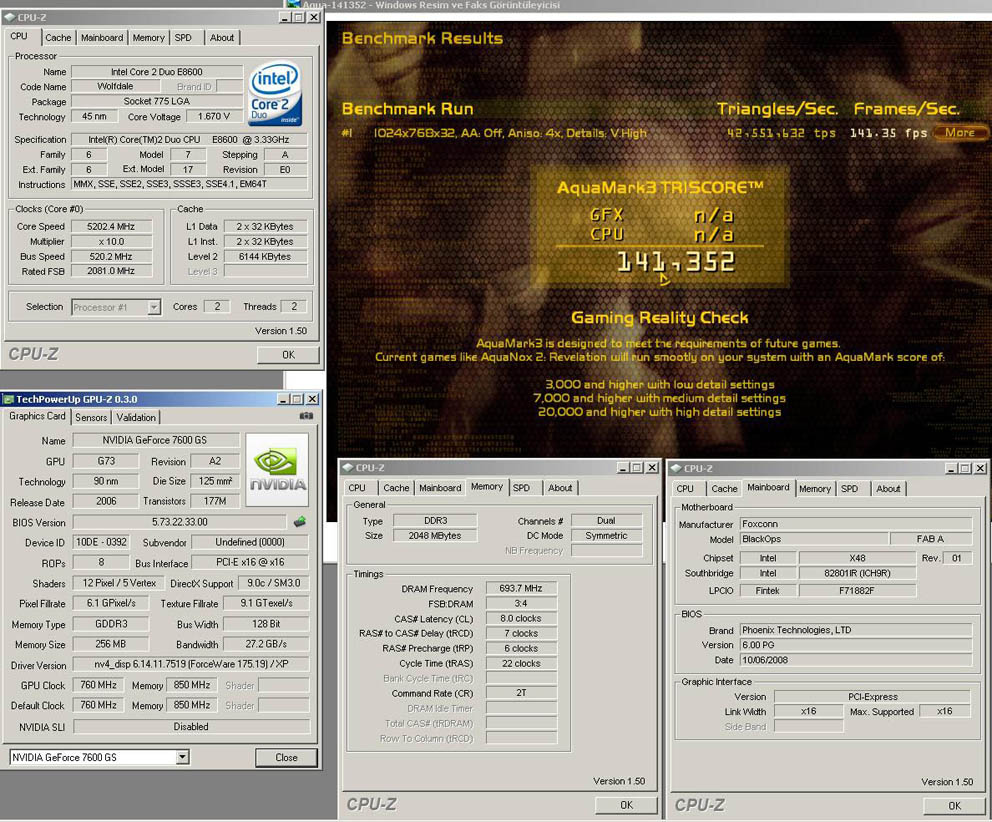
Task: Click the Core Voltage value 1.670 V
Action: pos(214,116)
